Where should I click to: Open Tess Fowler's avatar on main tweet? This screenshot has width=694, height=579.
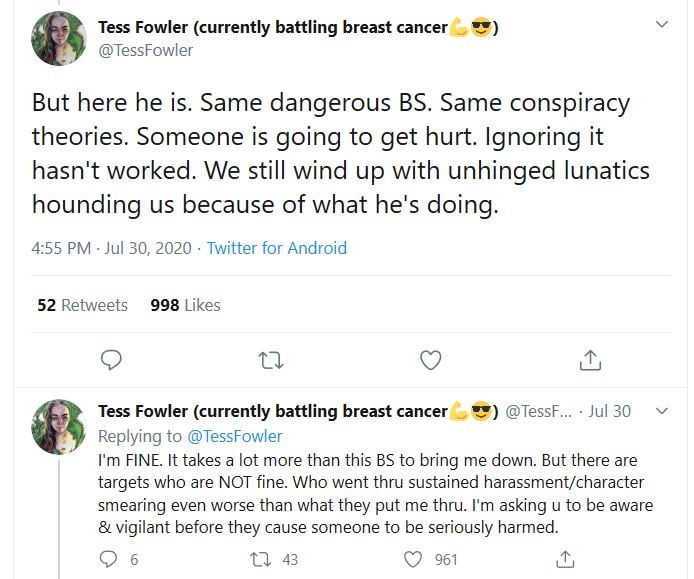click(58, 38)
